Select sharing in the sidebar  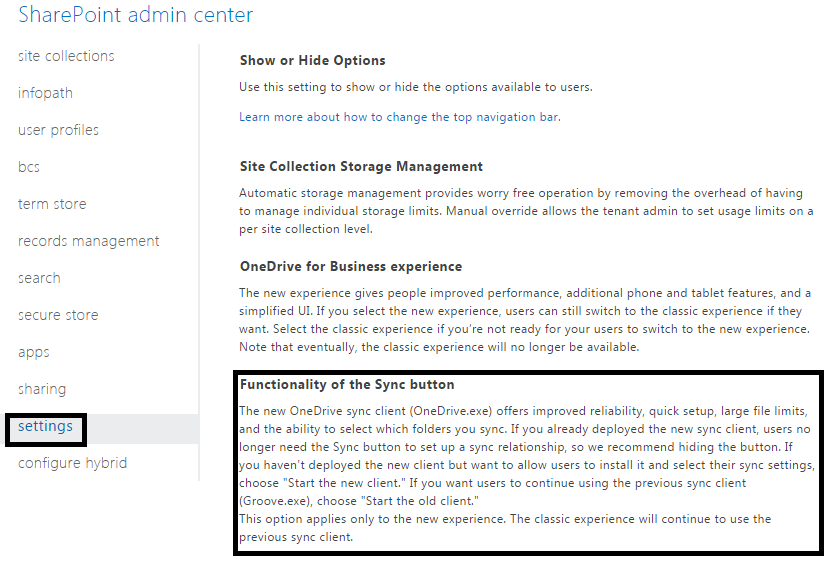[42, 389]
